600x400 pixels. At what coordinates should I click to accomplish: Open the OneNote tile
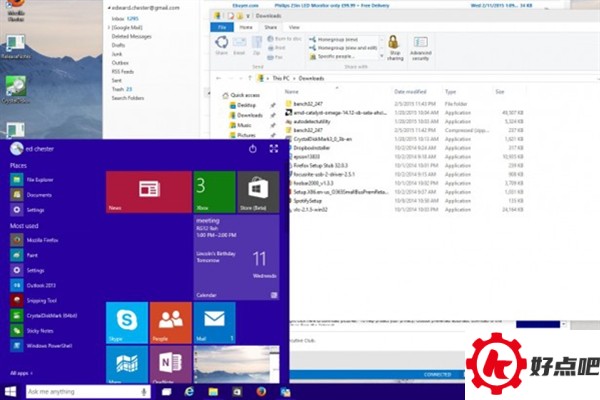[x=171, y=364]
